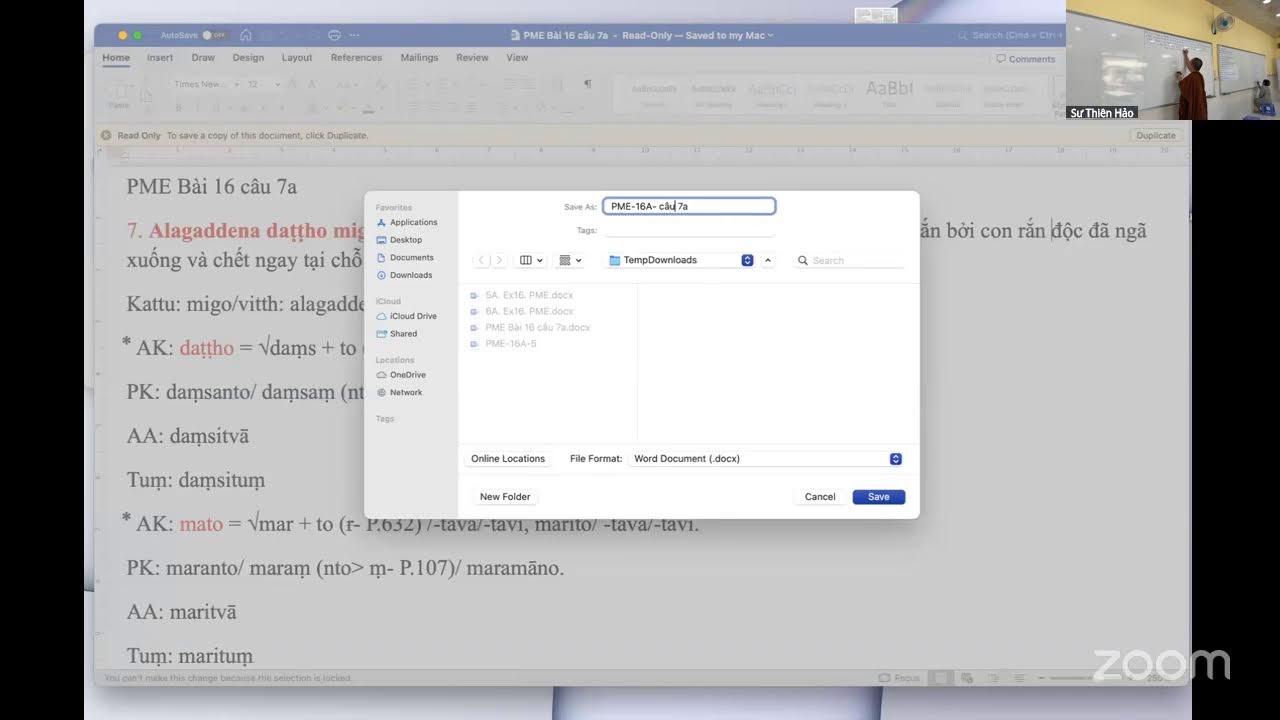The width and height of the screenshot is (1280, 720).
Task: Click the Print icon in Word's title bar
Action: [334, 35]
